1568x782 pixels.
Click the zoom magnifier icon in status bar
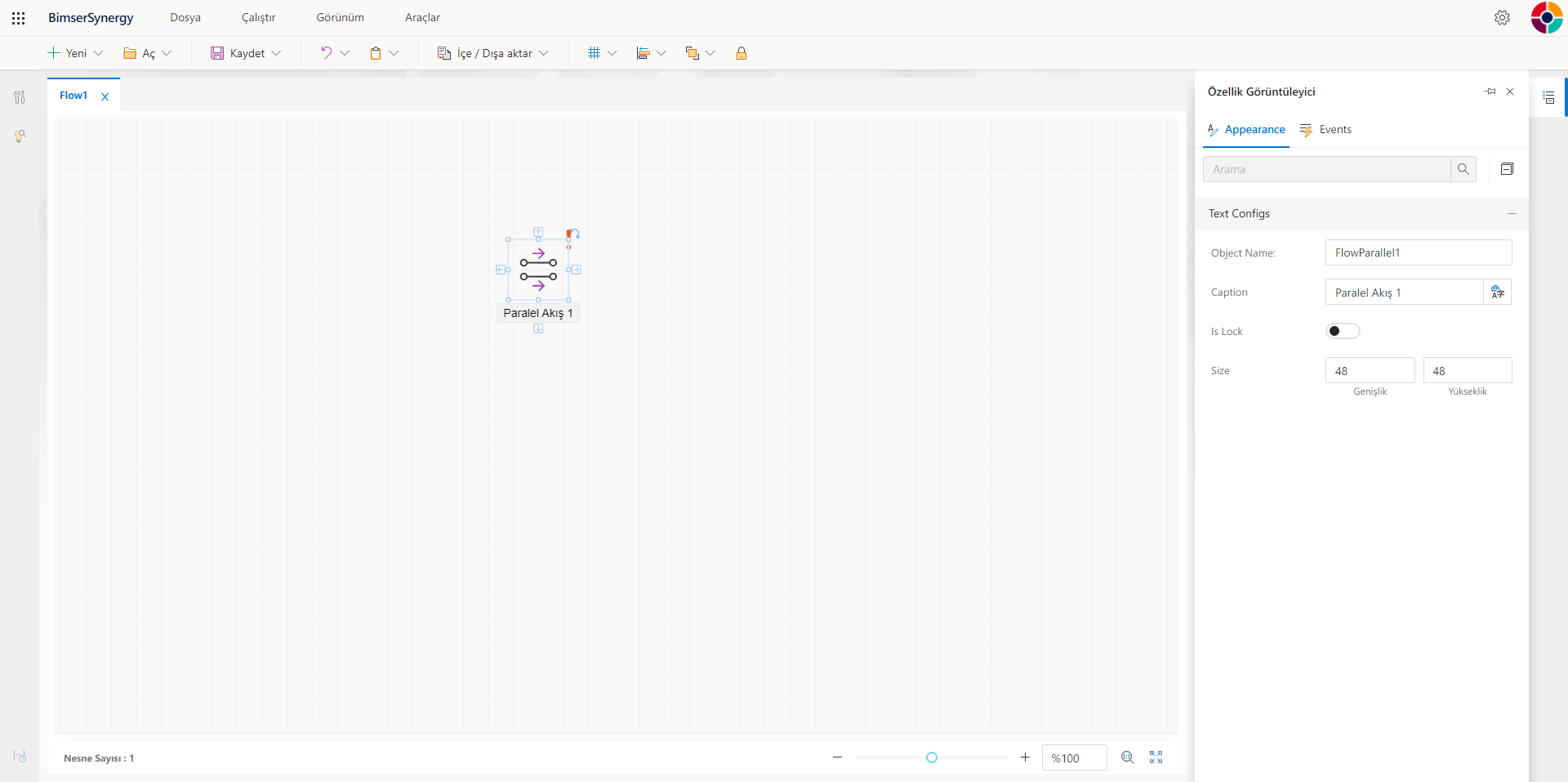tap(1127, 757)
